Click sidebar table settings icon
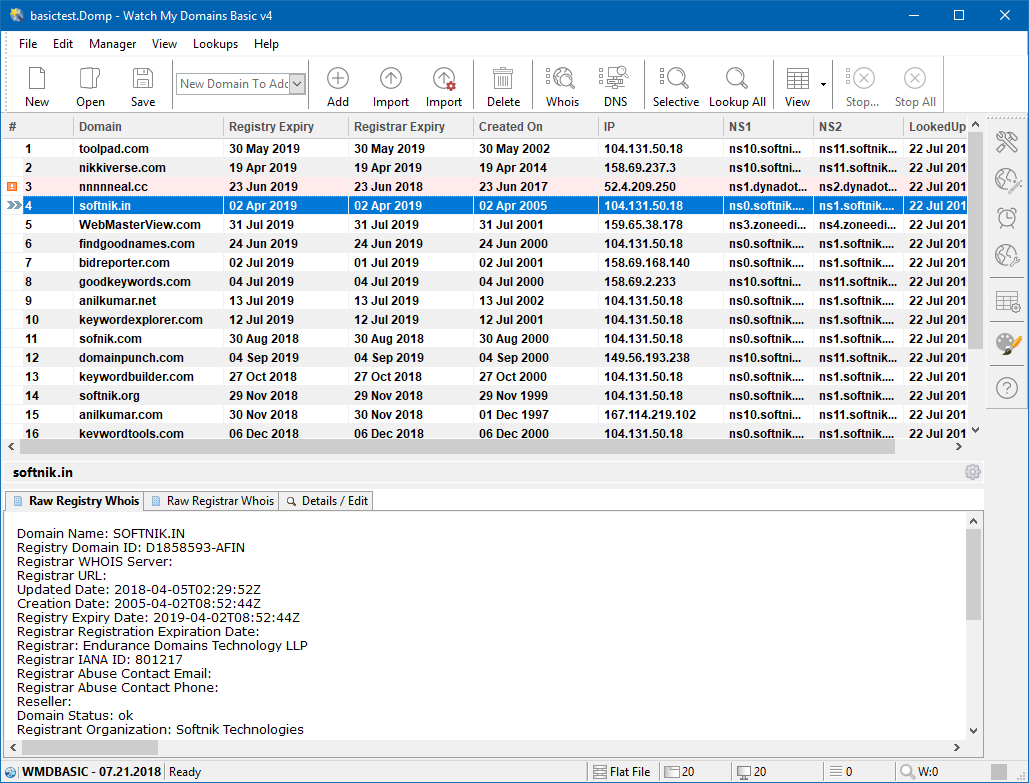The height and width of the screenshot is (783, 1029). point(1007,301)
